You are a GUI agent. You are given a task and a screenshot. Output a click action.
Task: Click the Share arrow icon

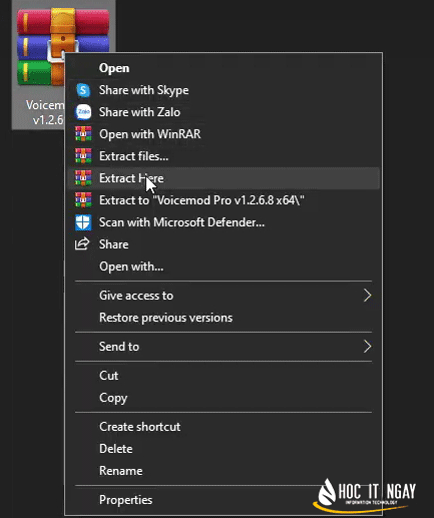(82, 244)
